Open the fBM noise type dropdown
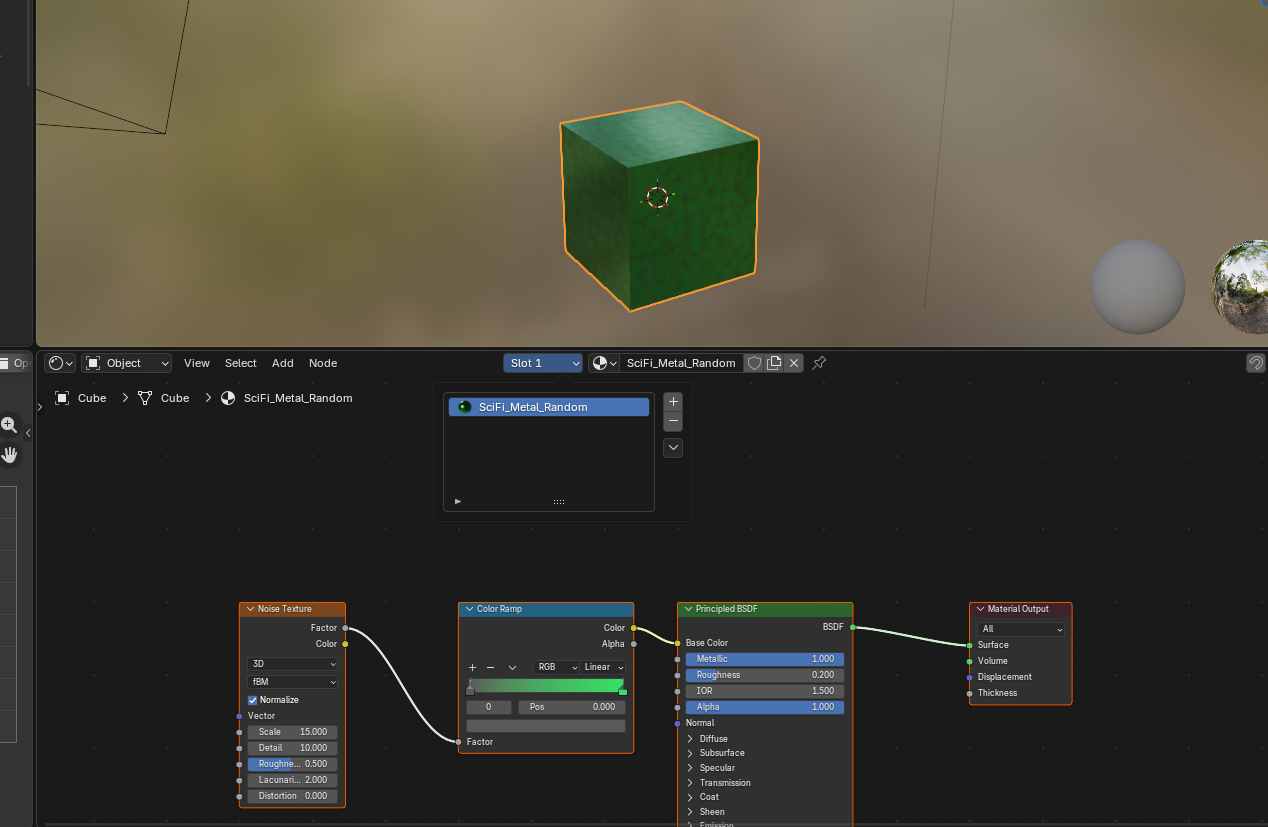1268x827 pixels. coord(292,682)
